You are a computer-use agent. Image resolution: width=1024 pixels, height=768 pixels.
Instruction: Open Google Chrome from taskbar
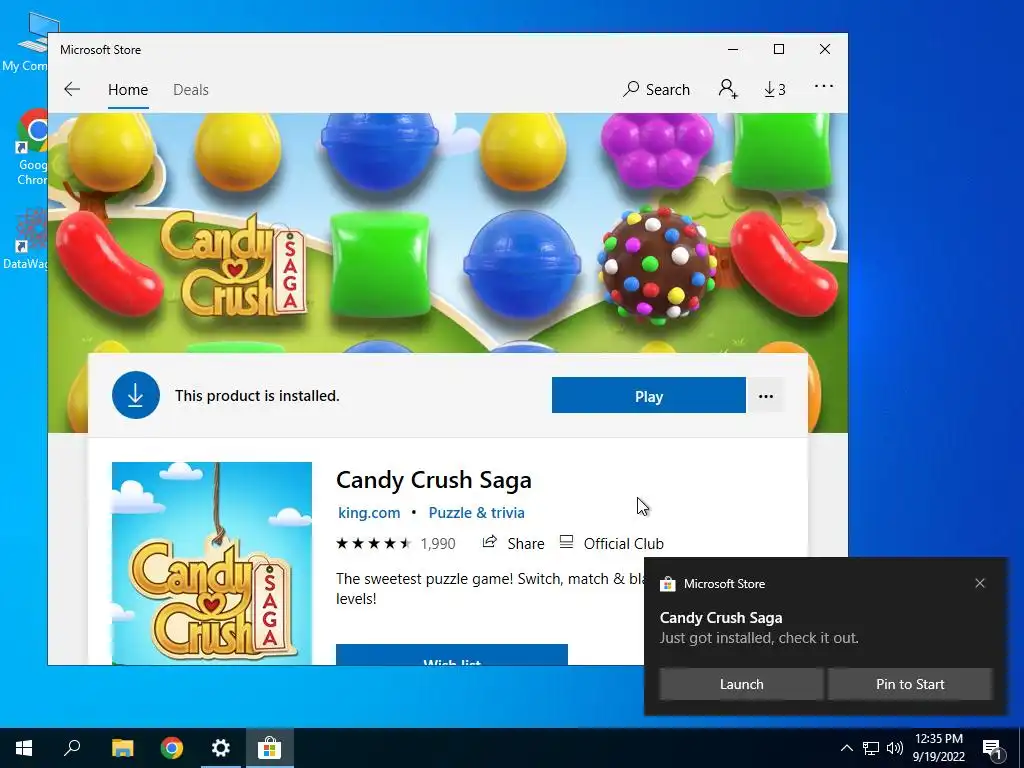[x=172, y=748]
